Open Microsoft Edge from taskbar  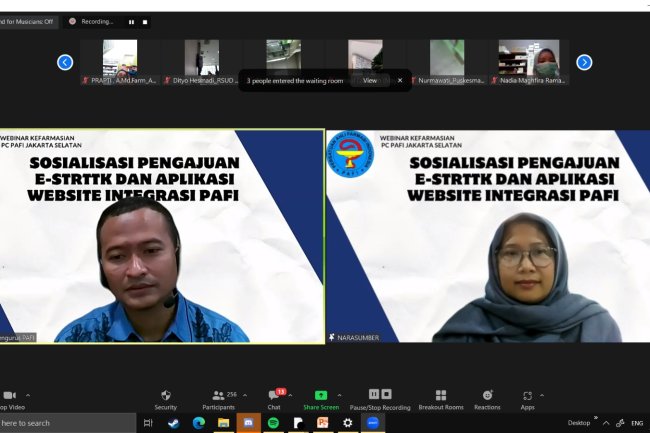click(x=199, y=423)
